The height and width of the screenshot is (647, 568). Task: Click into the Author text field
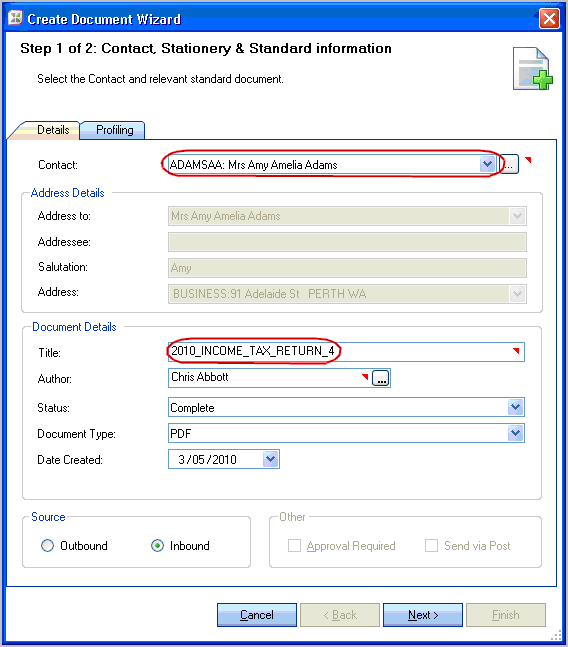269,378
